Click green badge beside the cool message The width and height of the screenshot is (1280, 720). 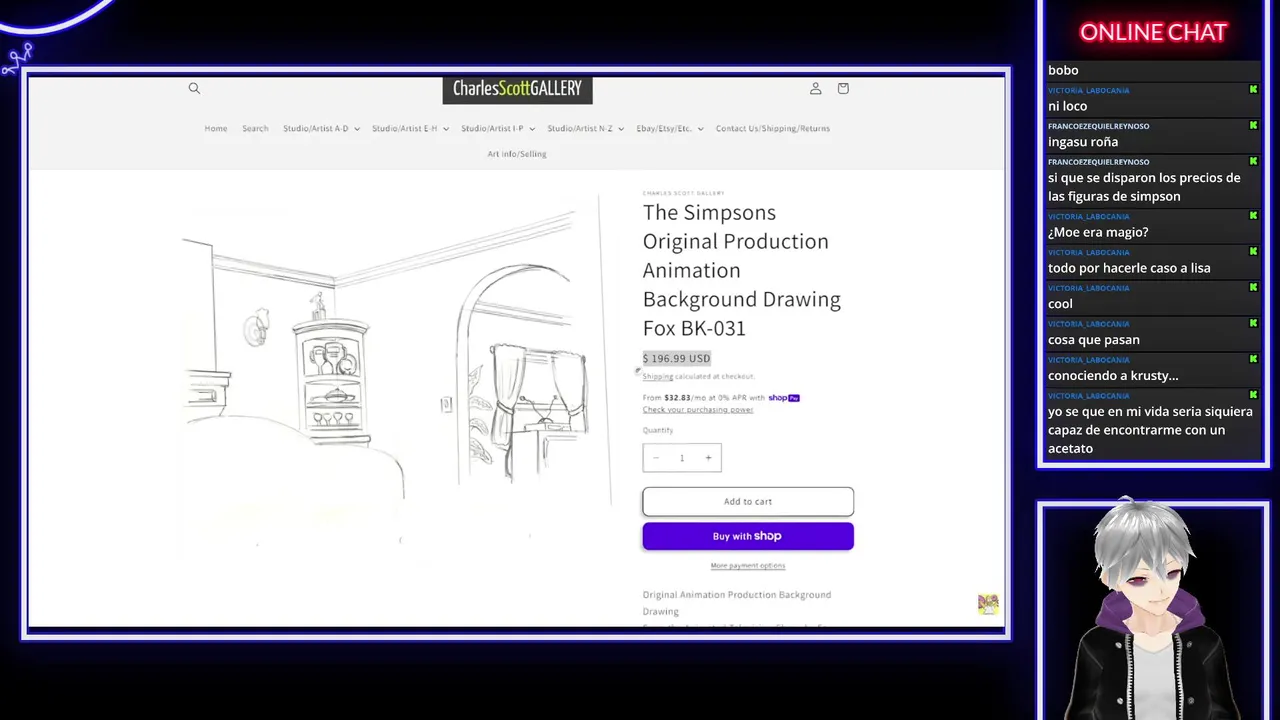pyautogui.click(x=1253, y=288)
